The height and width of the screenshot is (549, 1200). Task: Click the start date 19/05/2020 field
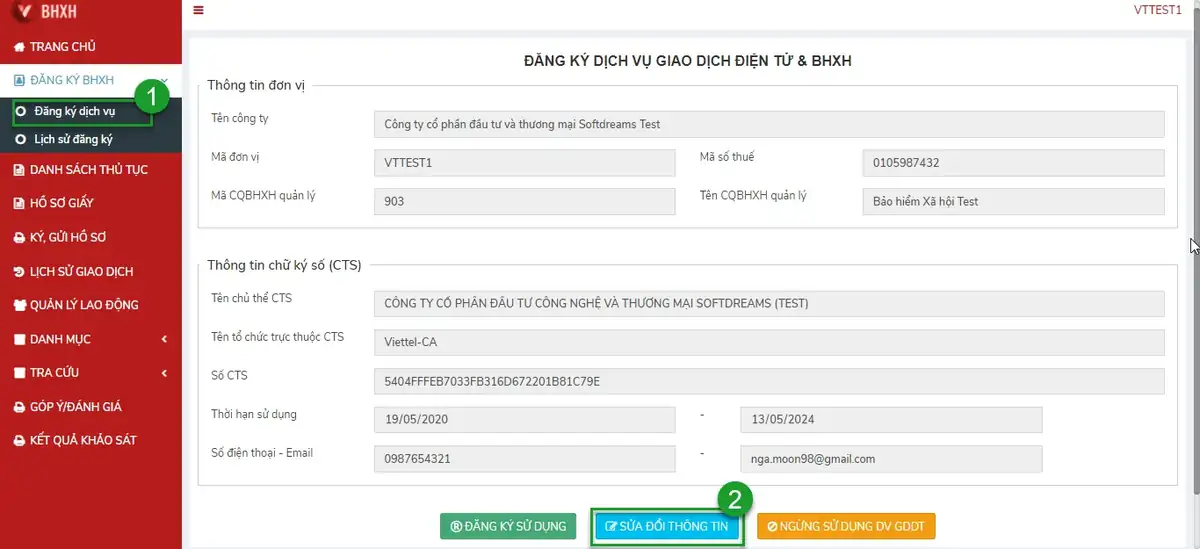tap(525, 420)
